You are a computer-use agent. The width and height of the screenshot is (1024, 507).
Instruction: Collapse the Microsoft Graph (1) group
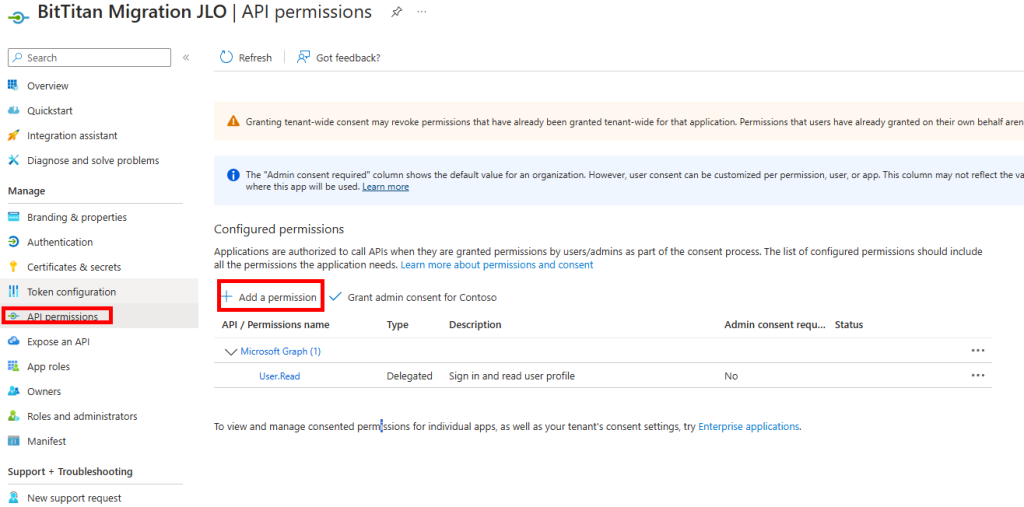[230, 352]
